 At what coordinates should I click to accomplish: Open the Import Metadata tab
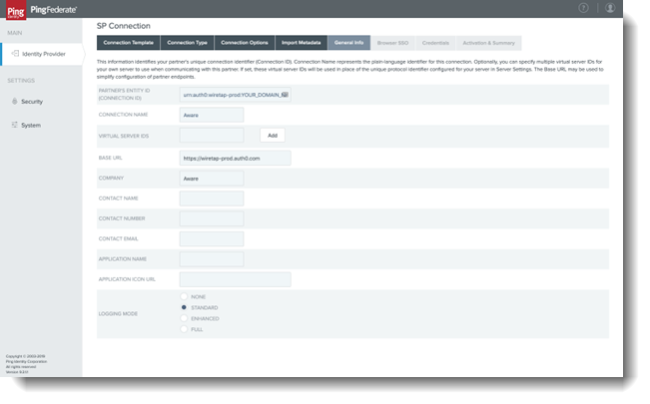301,43
